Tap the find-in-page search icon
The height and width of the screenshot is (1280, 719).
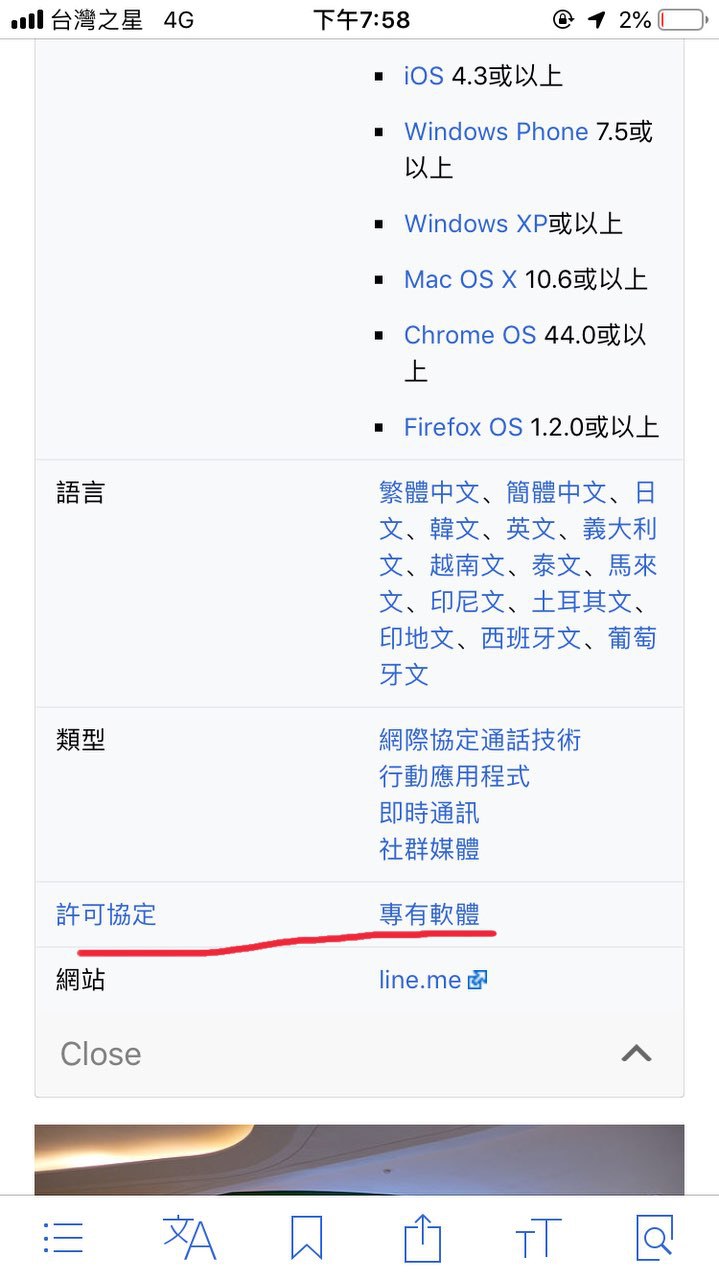coord(654,1238)
